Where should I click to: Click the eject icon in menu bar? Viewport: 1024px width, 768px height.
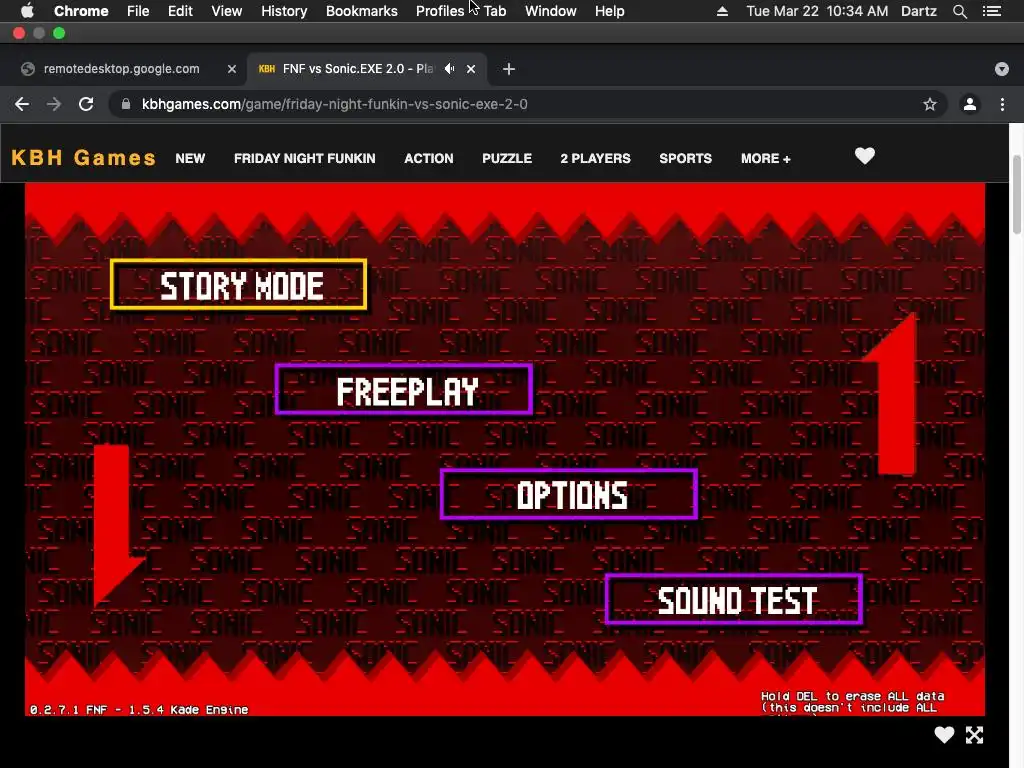pos(722,11)
